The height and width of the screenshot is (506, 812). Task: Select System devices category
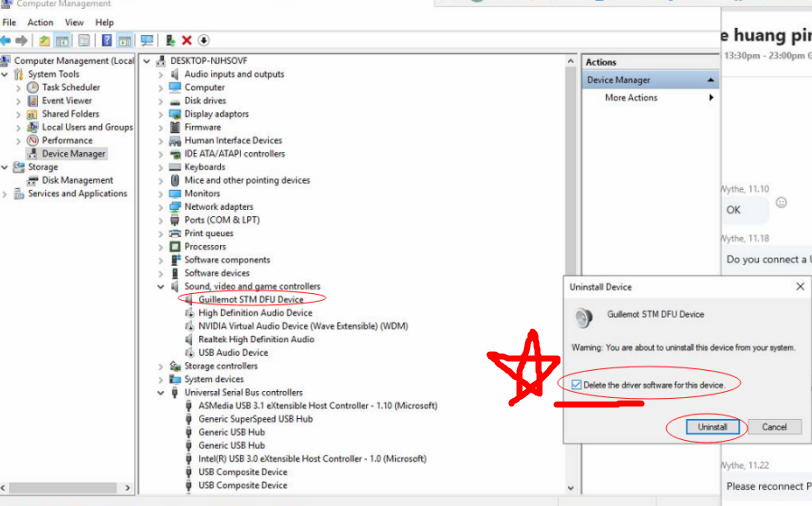pos(214,379)
